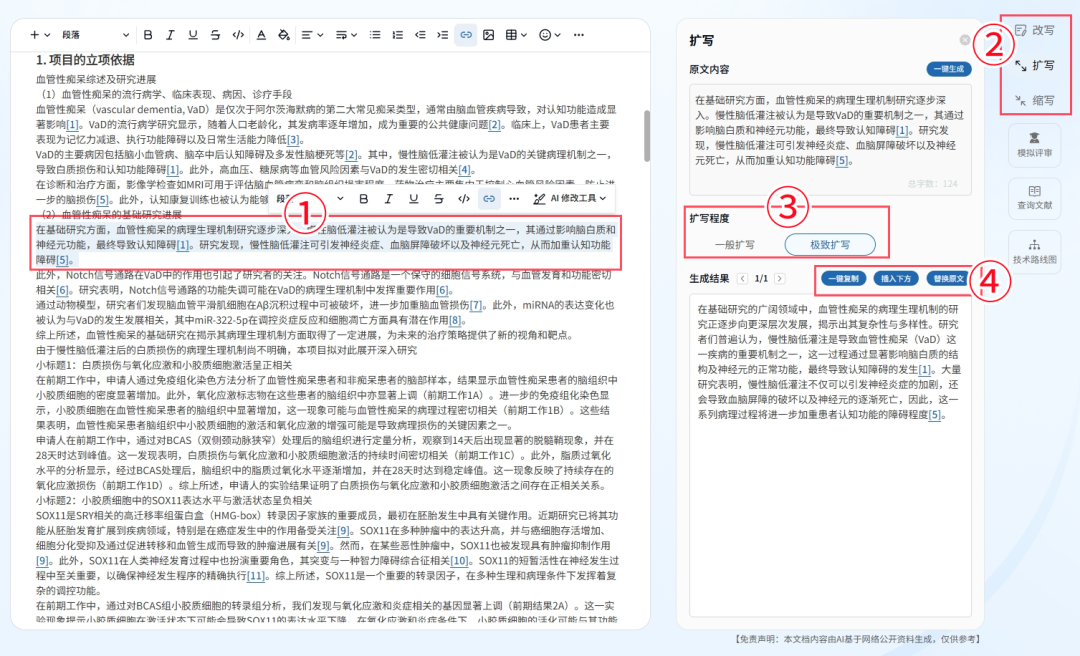Viewport: 1080px width, 656px height.
Task: Insert an image into the document
Action: click(x=488, y=35)
